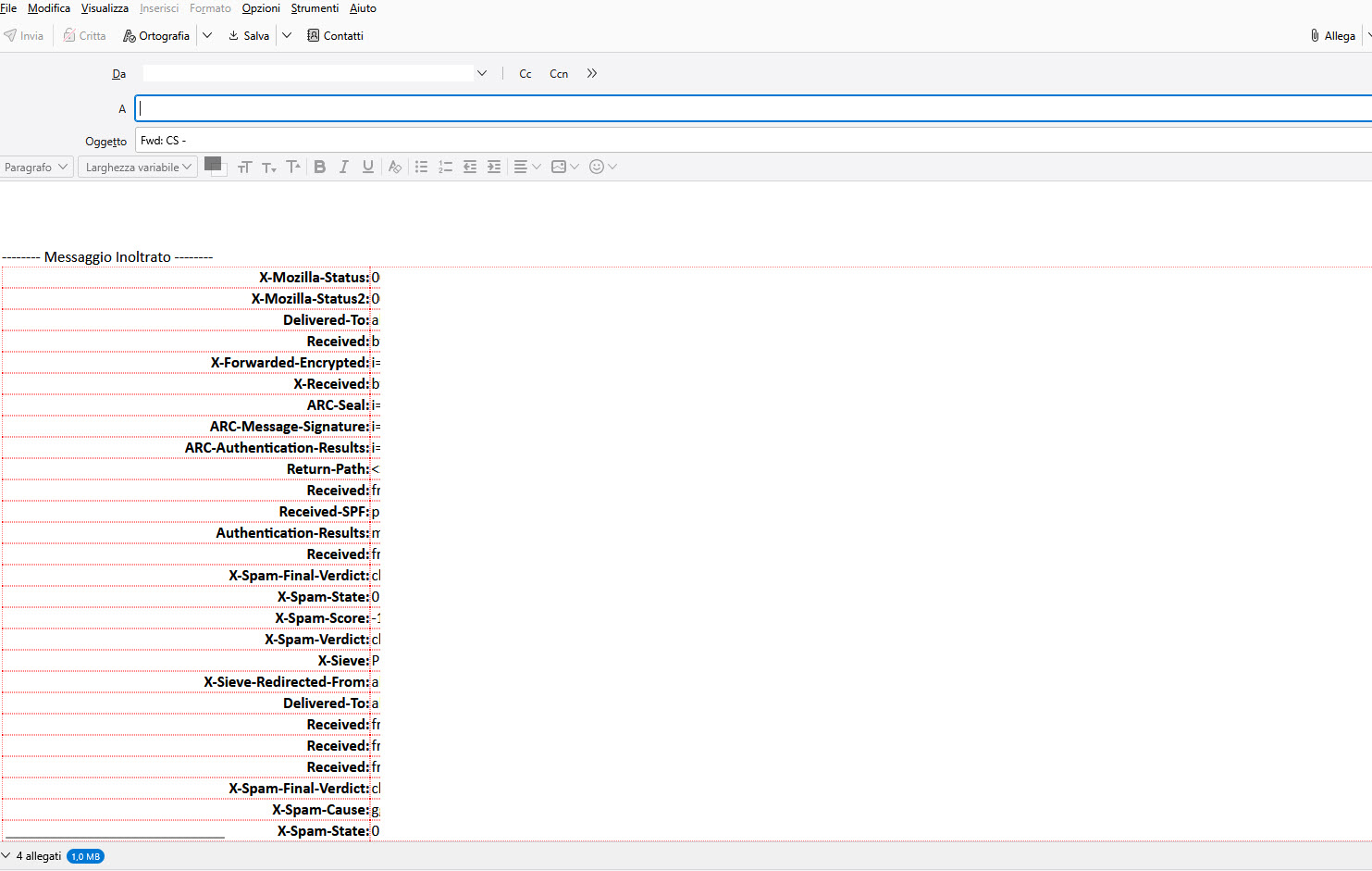Screen dimensions: 1372x871
Task: Click the decrease font size icon
Action: [x=269, y=167]
